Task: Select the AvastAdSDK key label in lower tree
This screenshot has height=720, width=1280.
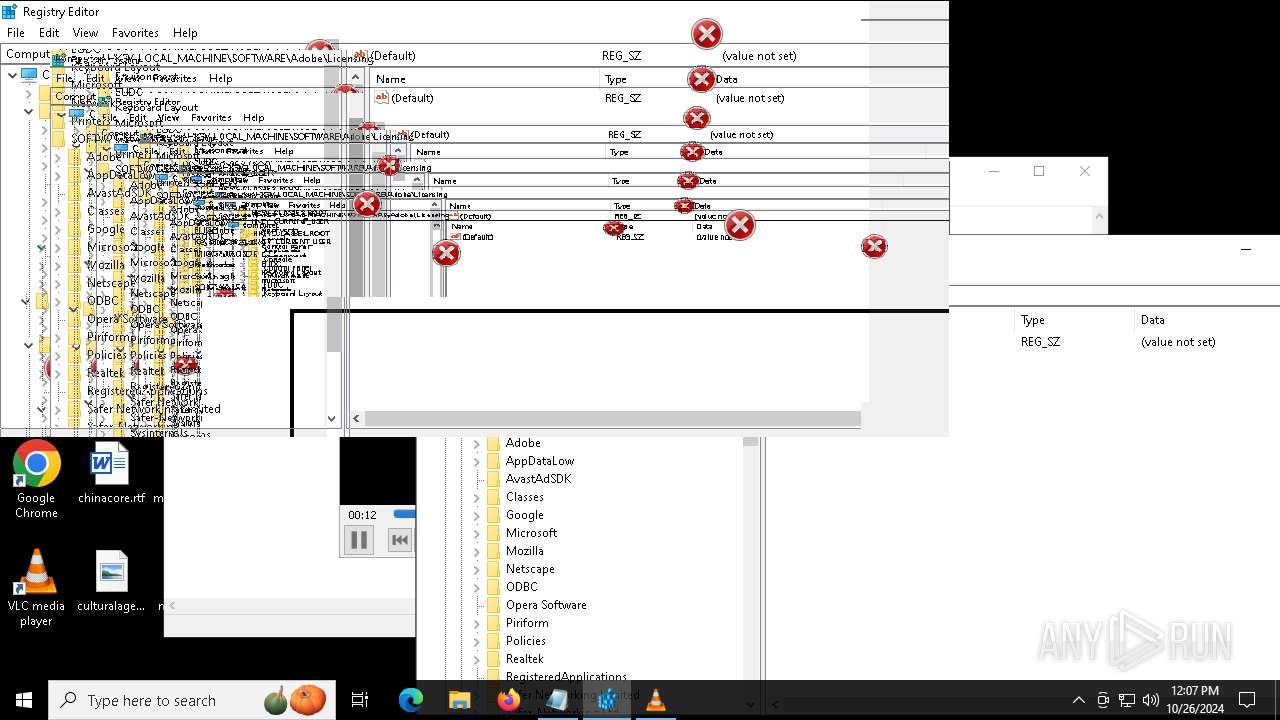Action: [x=538, y=479]
